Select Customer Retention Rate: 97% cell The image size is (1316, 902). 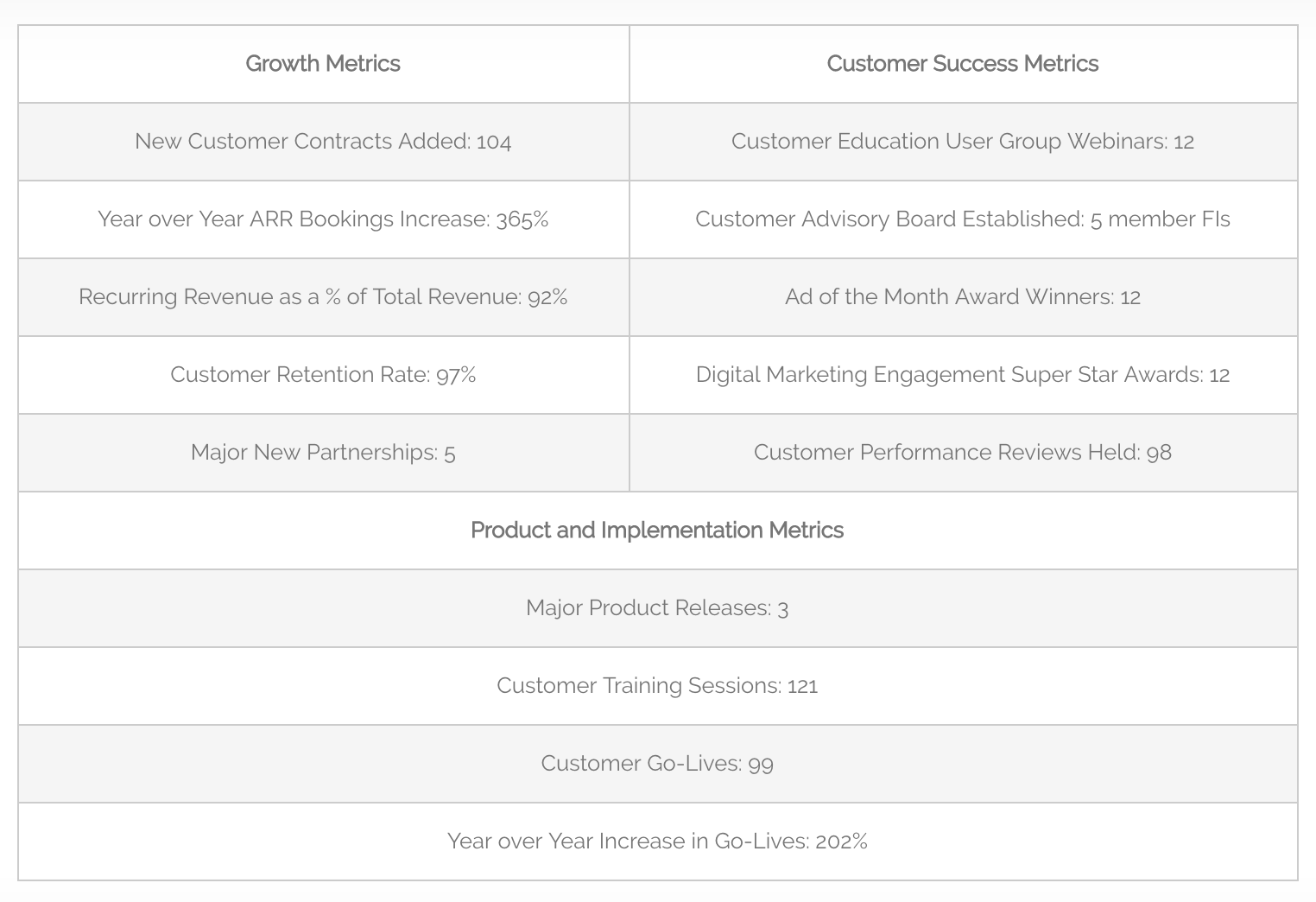323,375
